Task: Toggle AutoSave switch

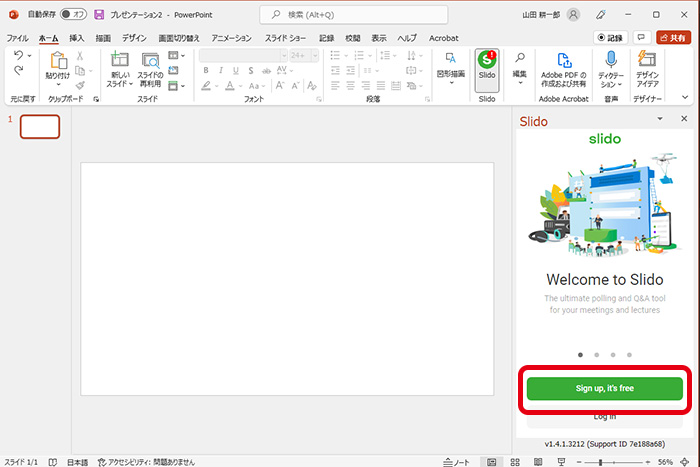Action: point(74,14)
